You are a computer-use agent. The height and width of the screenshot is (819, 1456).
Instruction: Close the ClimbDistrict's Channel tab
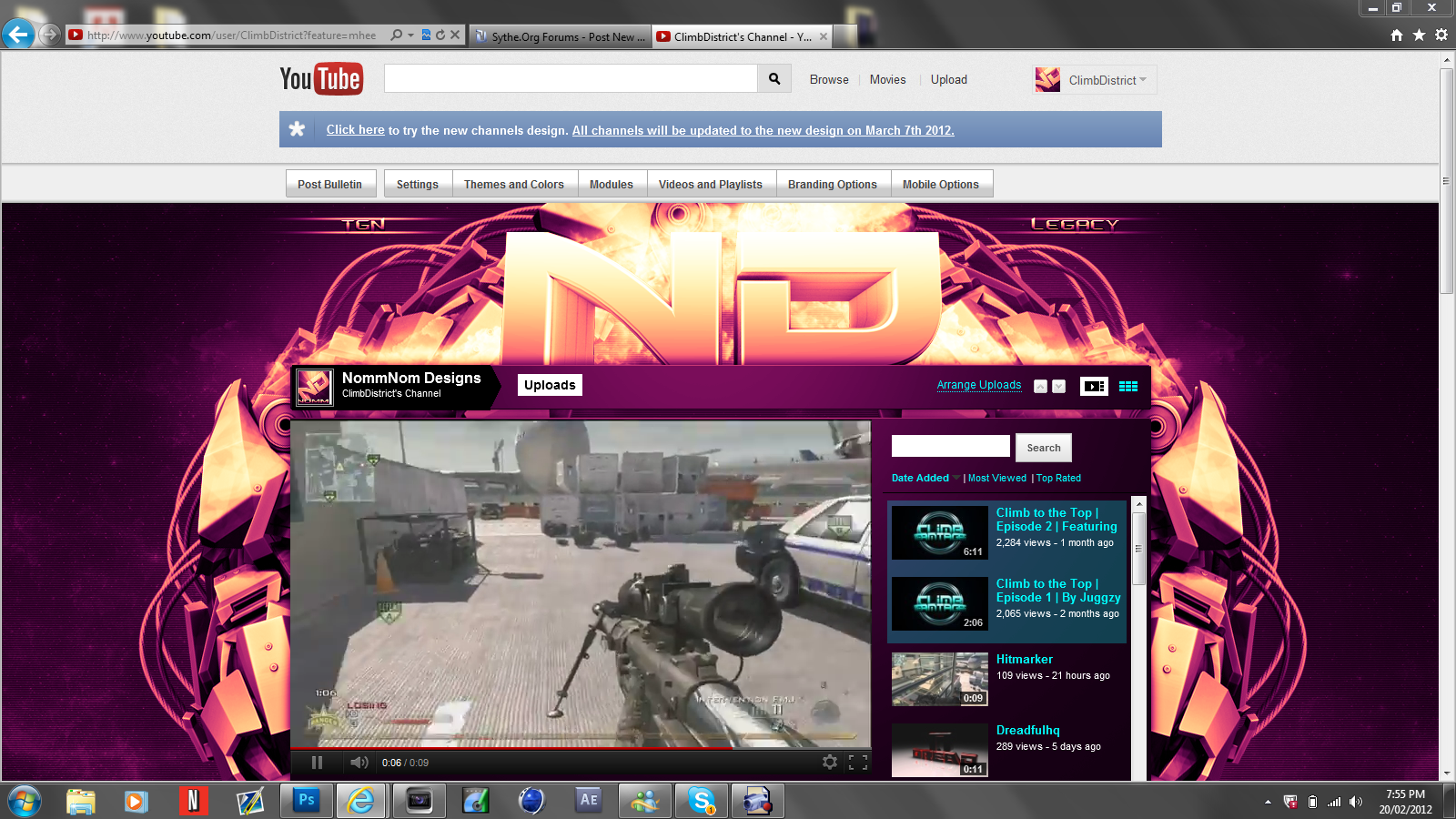(824, 36)
